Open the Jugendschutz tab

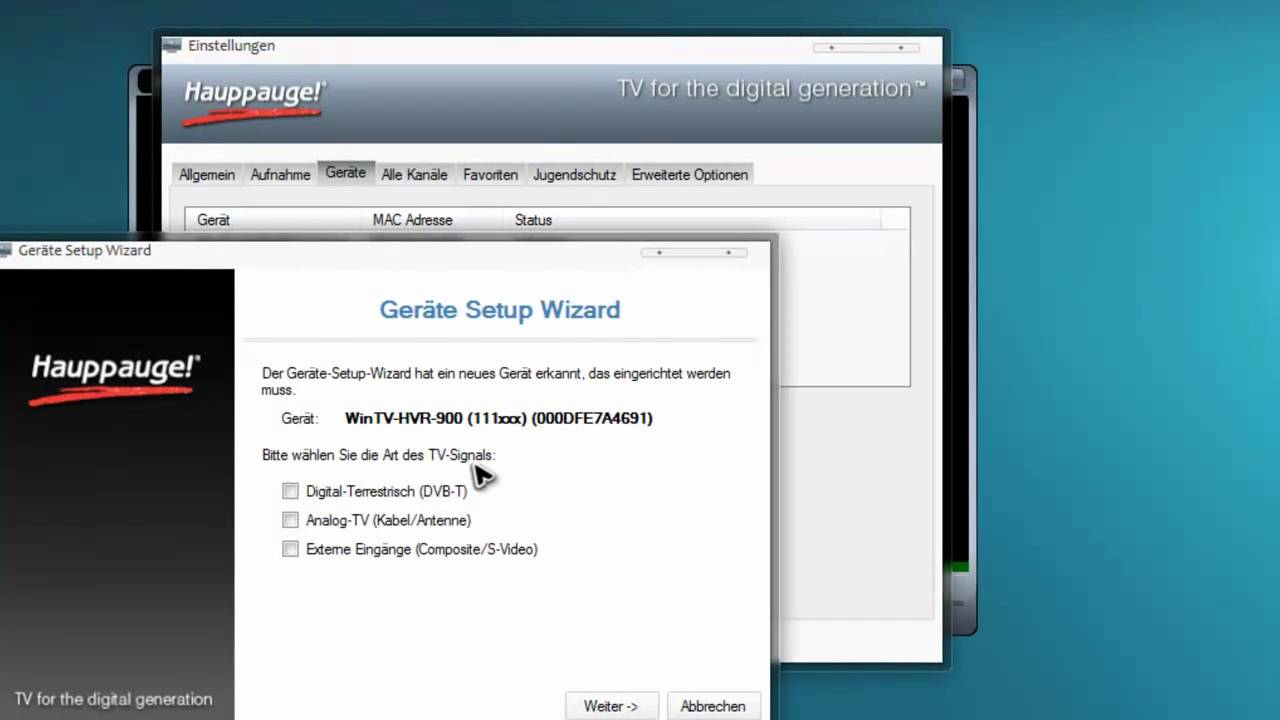click(x=574, y=174)
